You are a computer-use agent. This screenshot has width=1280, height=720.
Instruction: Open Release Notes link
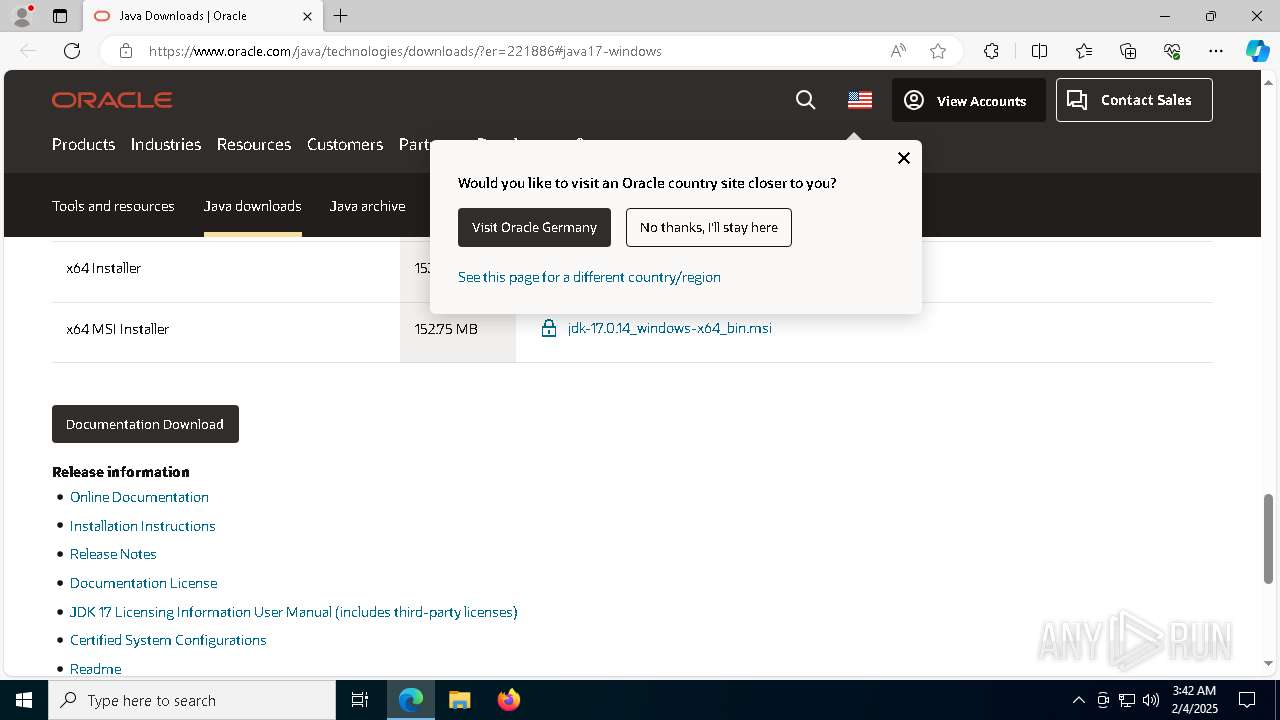[x=113, y=554]
